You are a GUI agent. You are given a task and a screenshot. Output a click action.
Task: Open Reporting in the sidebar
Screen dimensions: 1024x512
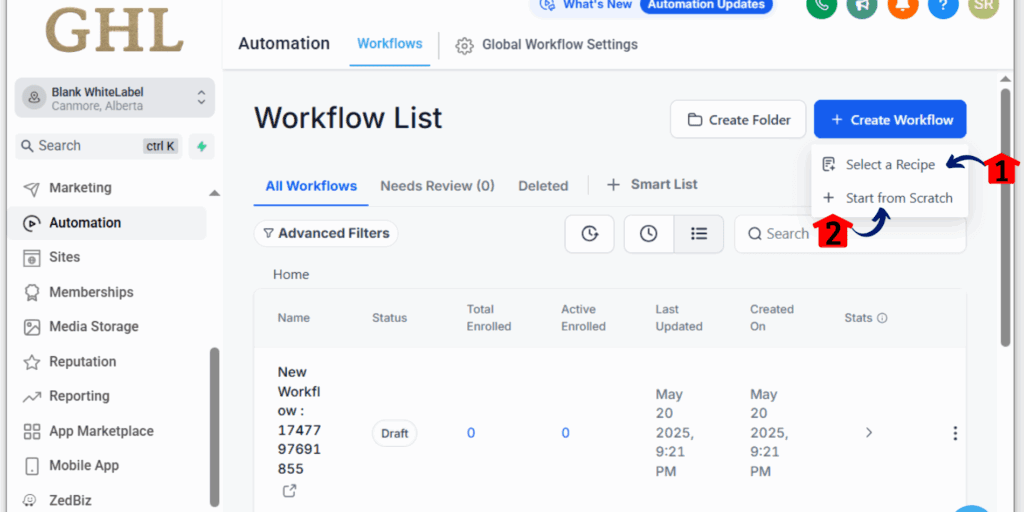(80, 396)
